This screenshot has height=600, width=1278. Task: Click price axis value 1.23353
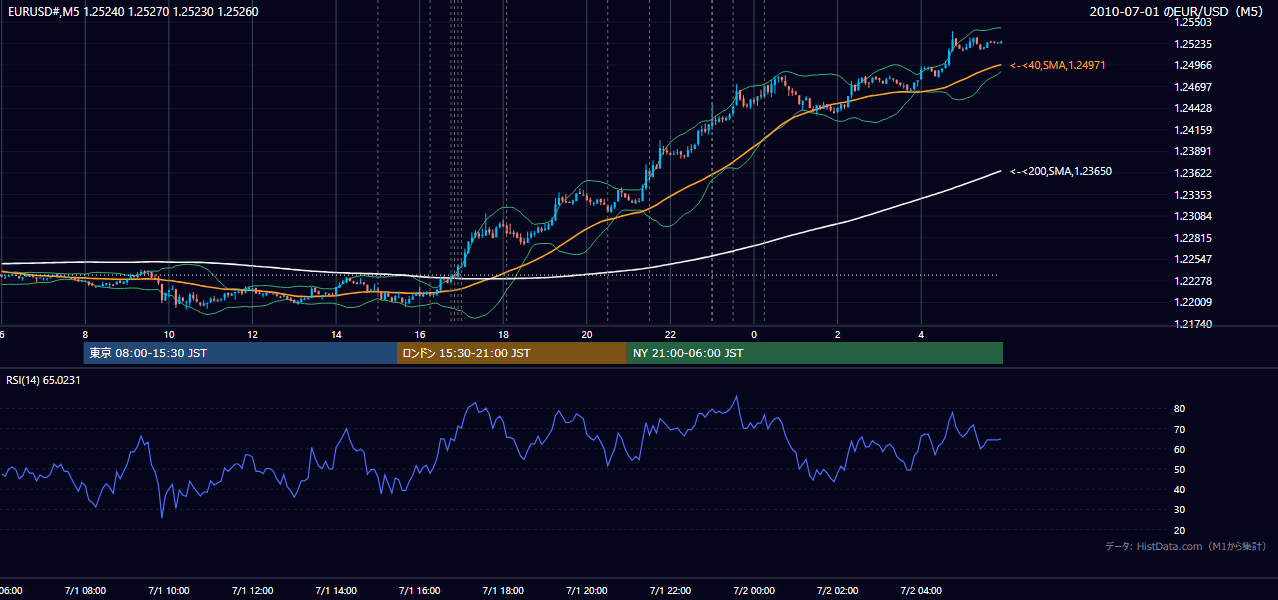[1193, 195]
